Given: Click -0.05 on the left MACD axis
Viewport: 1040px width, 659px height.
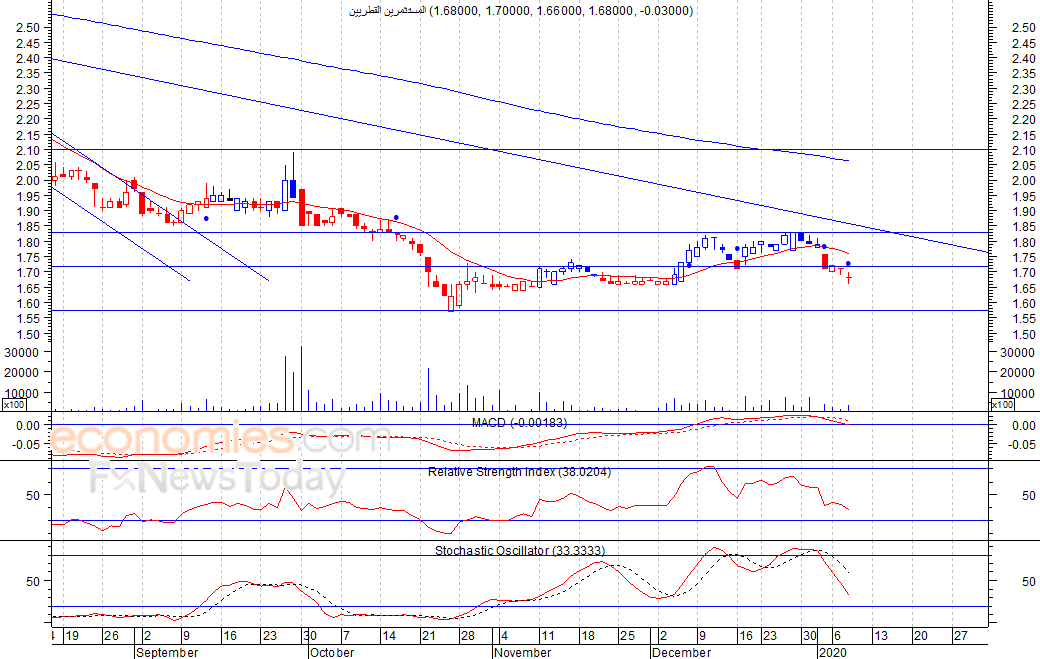Looking at the screenshot, I should [27, 444].
